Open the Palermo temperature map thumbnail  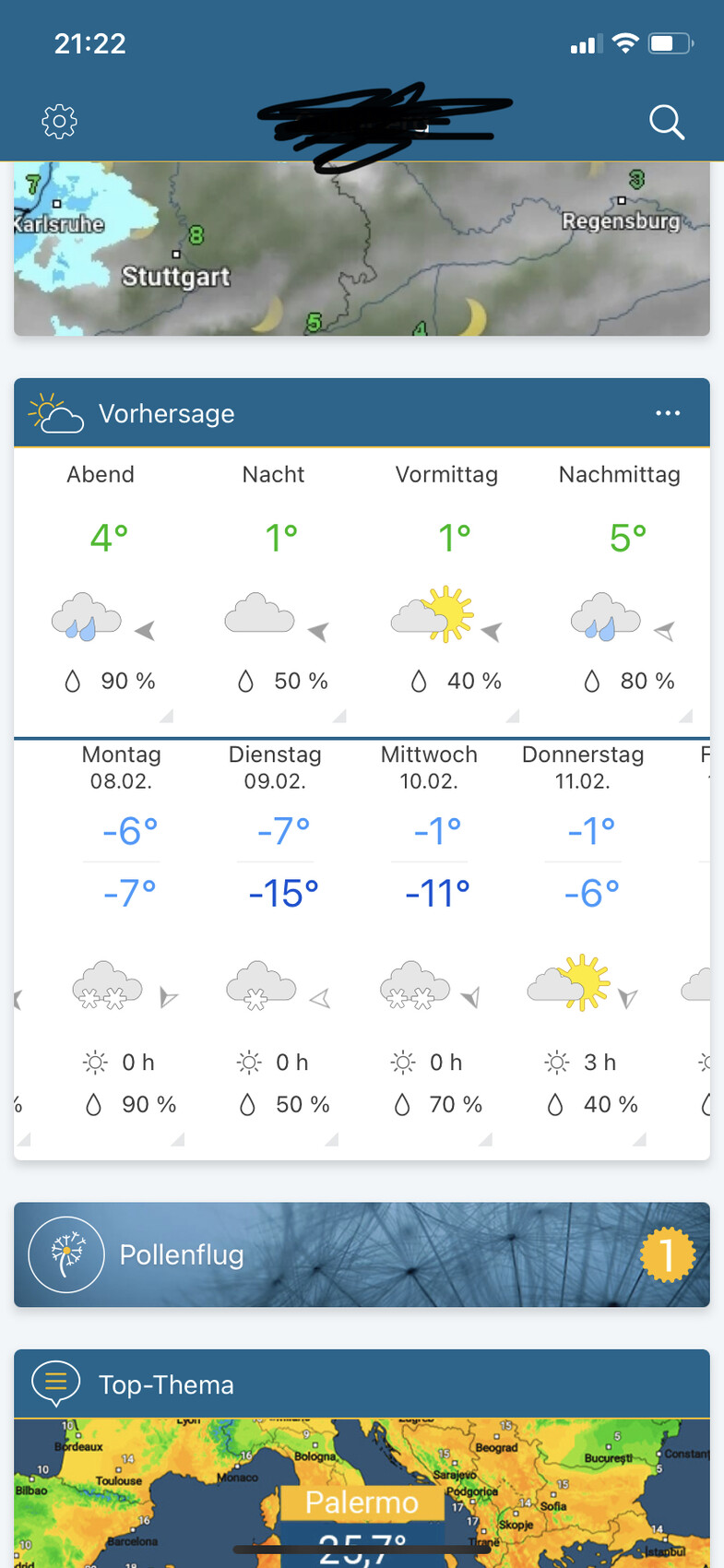362,1494
